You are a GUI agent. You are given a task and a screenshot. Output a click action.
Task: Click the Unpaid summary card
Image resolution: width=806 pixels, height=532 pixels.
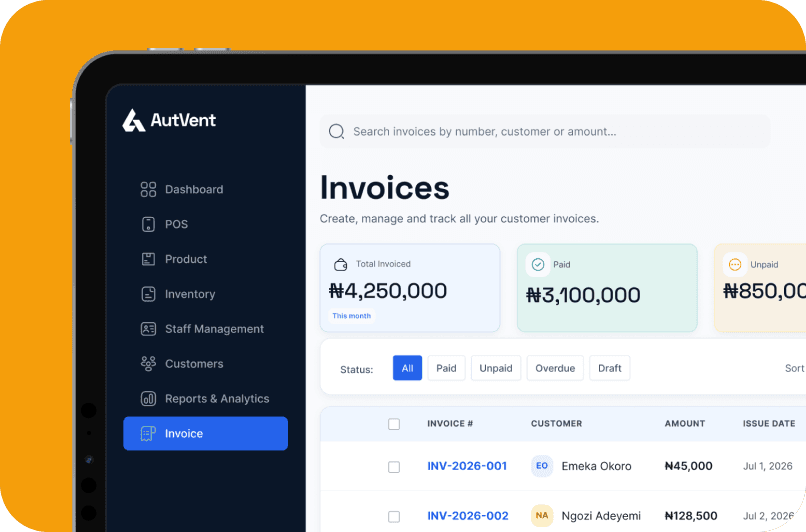click(x=760, y=288)
